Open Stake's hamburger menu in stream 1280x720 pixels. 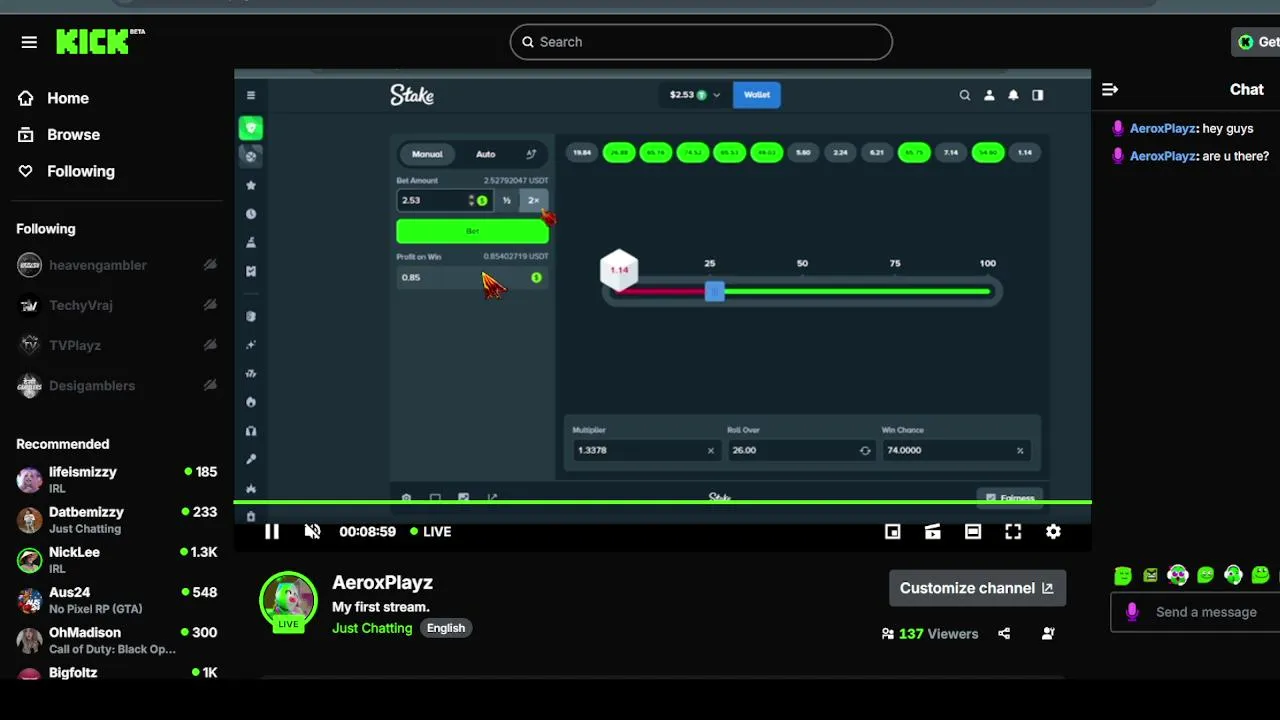click(x=251, y=95)
